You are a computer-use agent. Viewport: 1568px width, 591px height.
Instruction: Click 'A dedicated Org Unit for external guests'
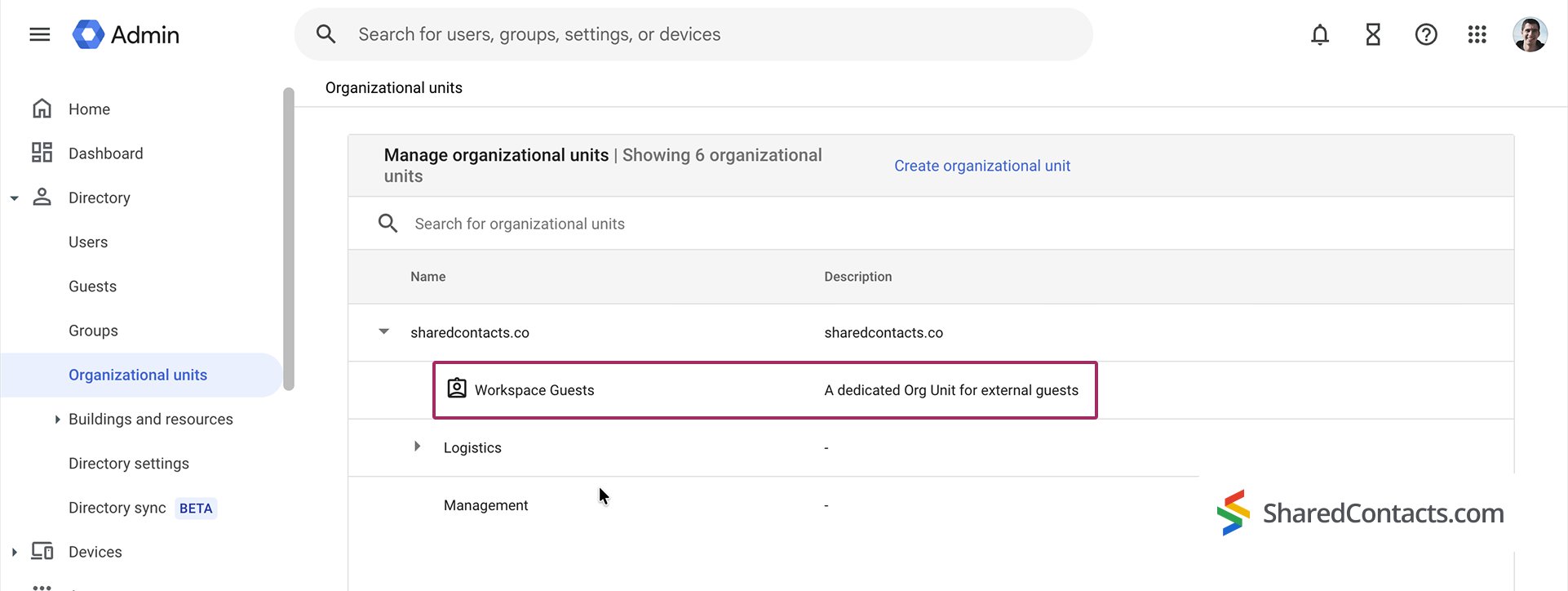pyautogui.click(x=951, y=390)
